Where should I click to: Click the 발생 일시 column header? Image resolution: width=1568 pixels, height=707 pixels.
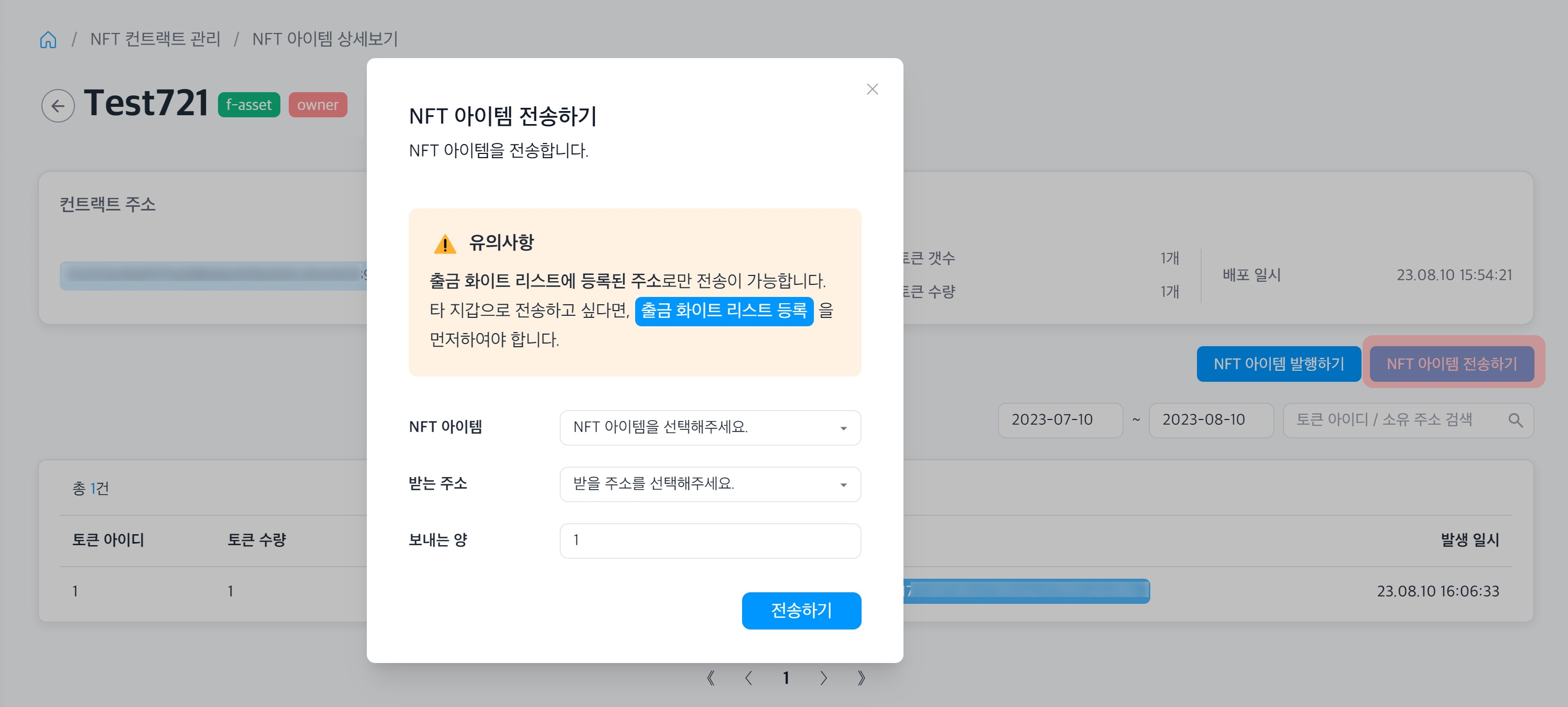pos(1469,540)
